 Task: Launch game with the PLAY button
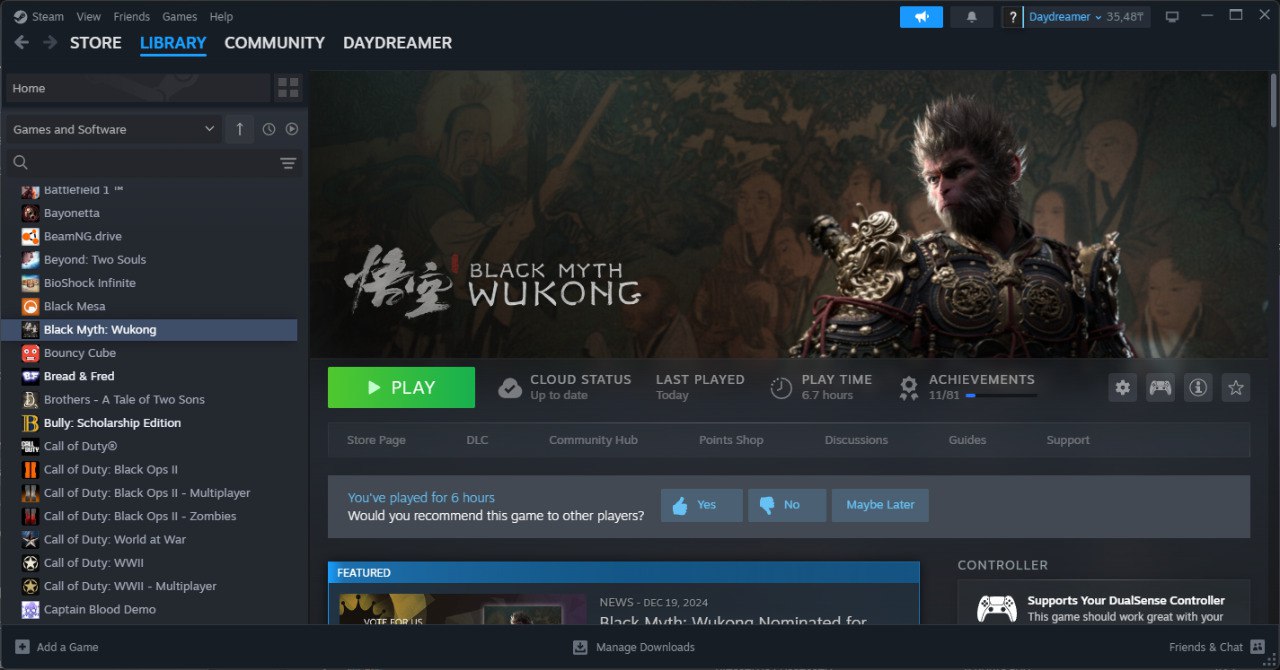coord(401,387)
